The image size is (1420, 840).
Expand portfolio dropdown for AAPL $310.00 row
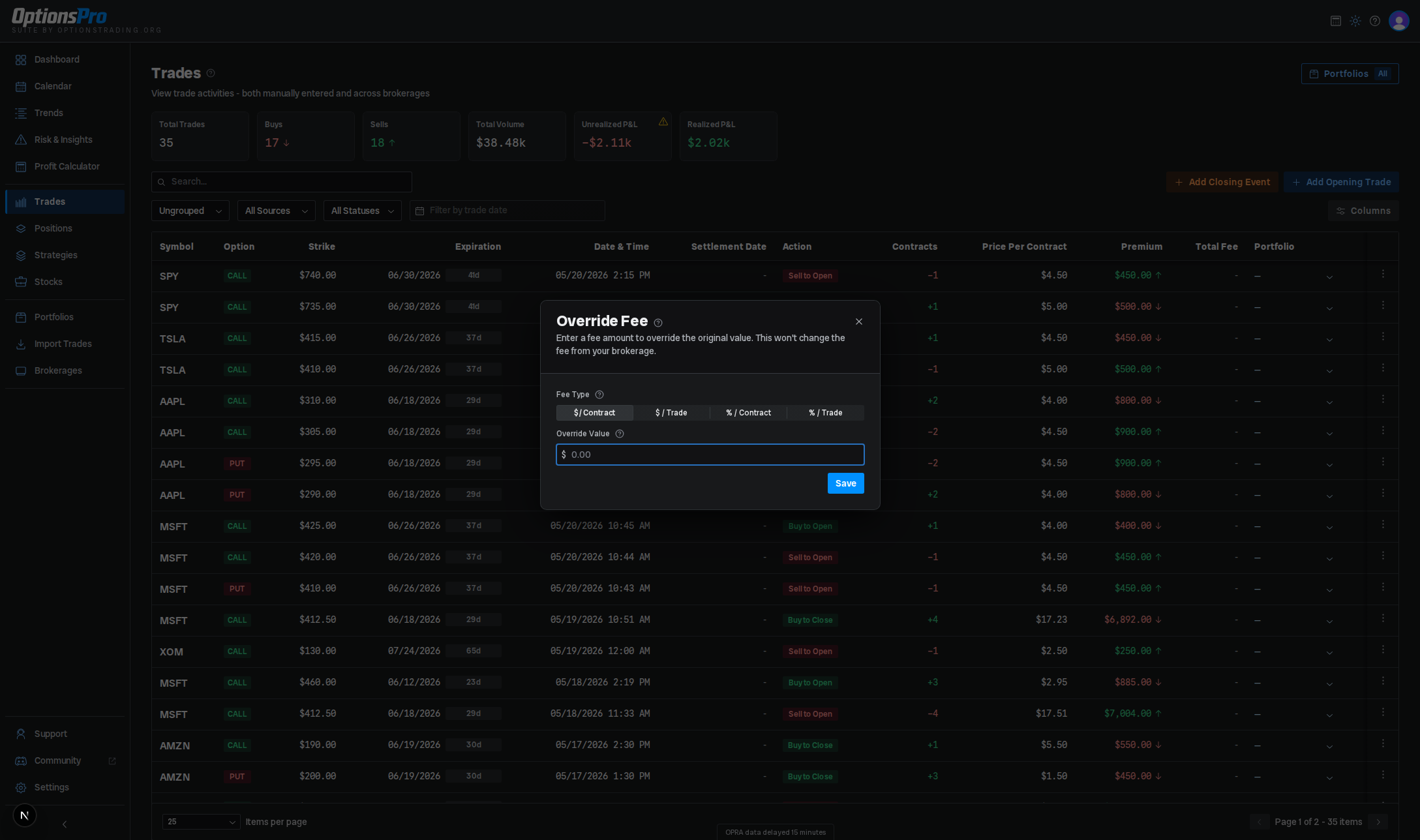1329,402
